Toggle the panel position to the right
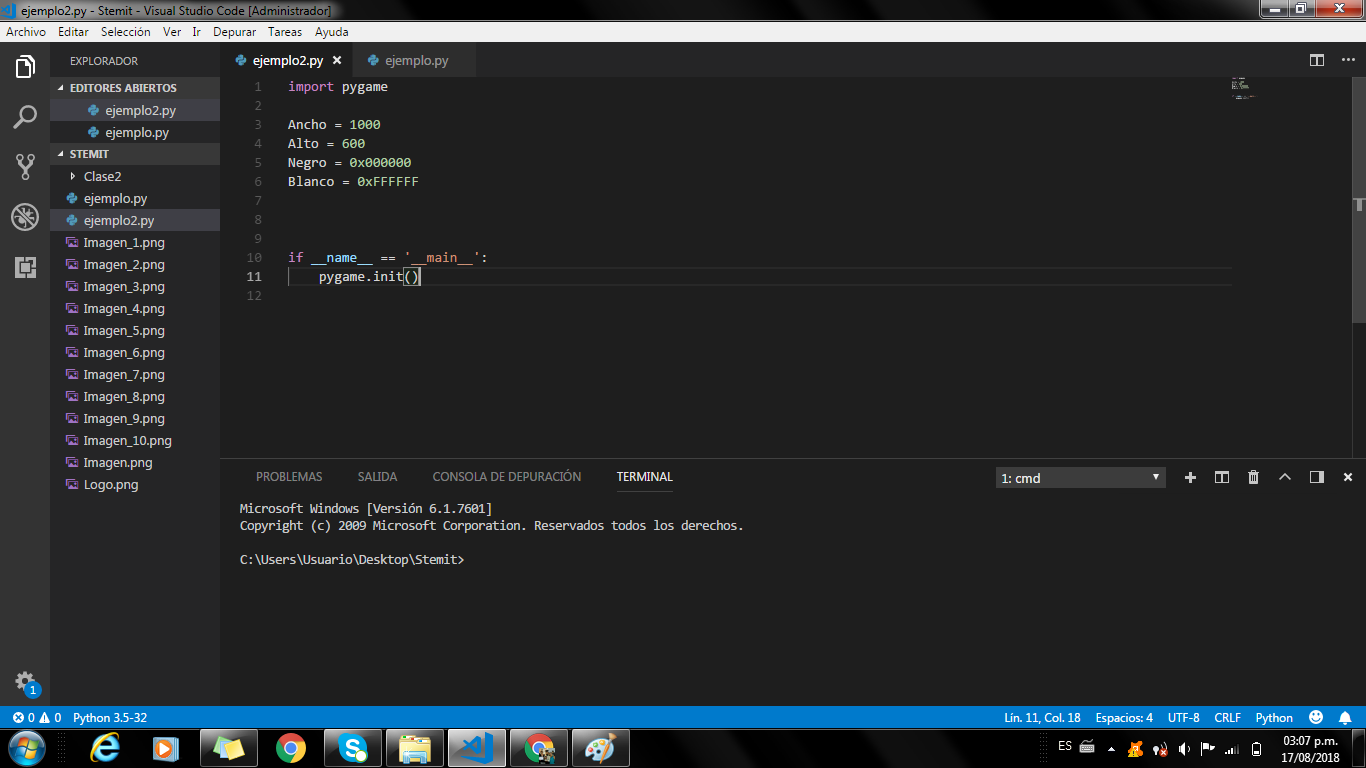The height and width of the screenshot is (768, 1366). [1317, 478]
